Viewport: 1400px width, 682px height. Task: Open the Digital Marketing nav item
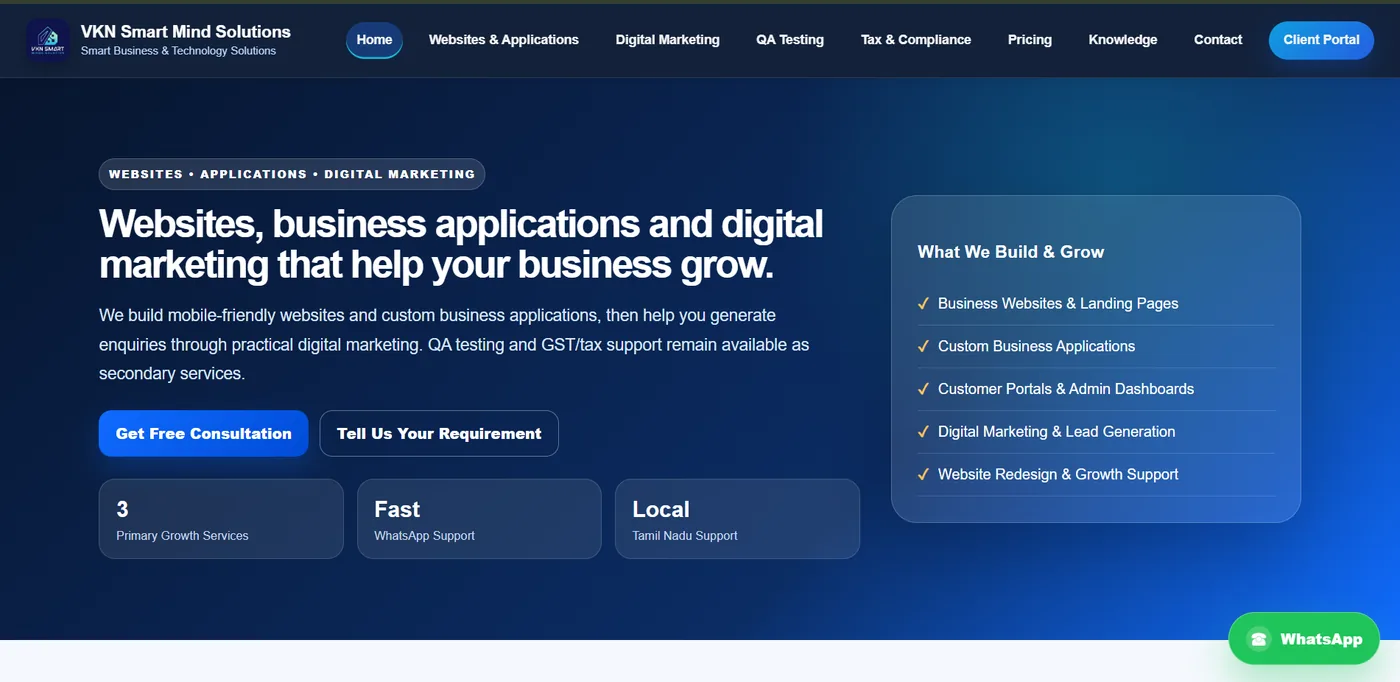667,40
